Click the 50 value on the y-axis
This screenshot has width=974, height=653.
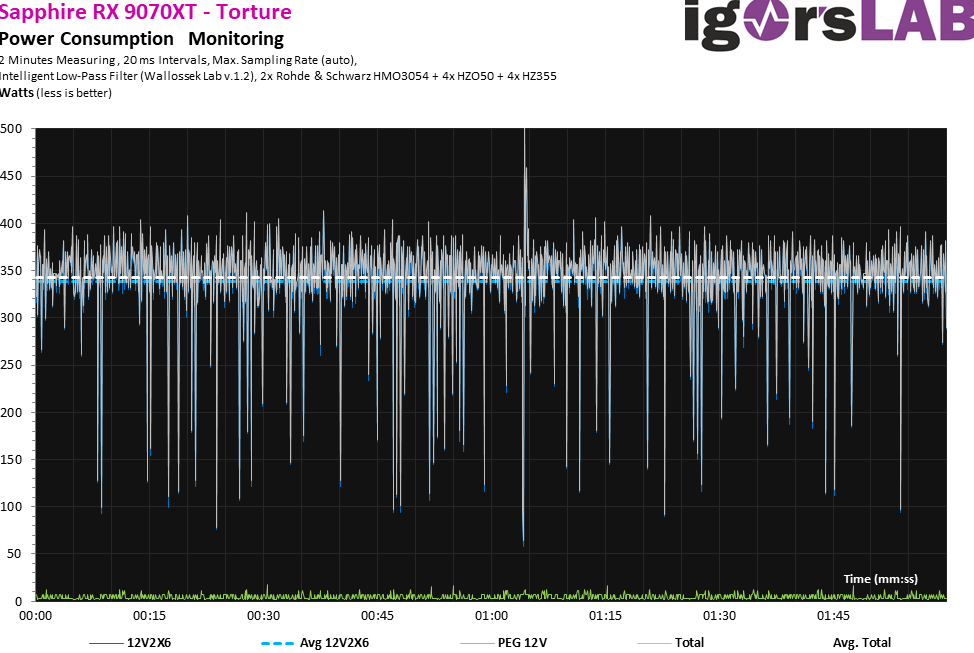14,554
